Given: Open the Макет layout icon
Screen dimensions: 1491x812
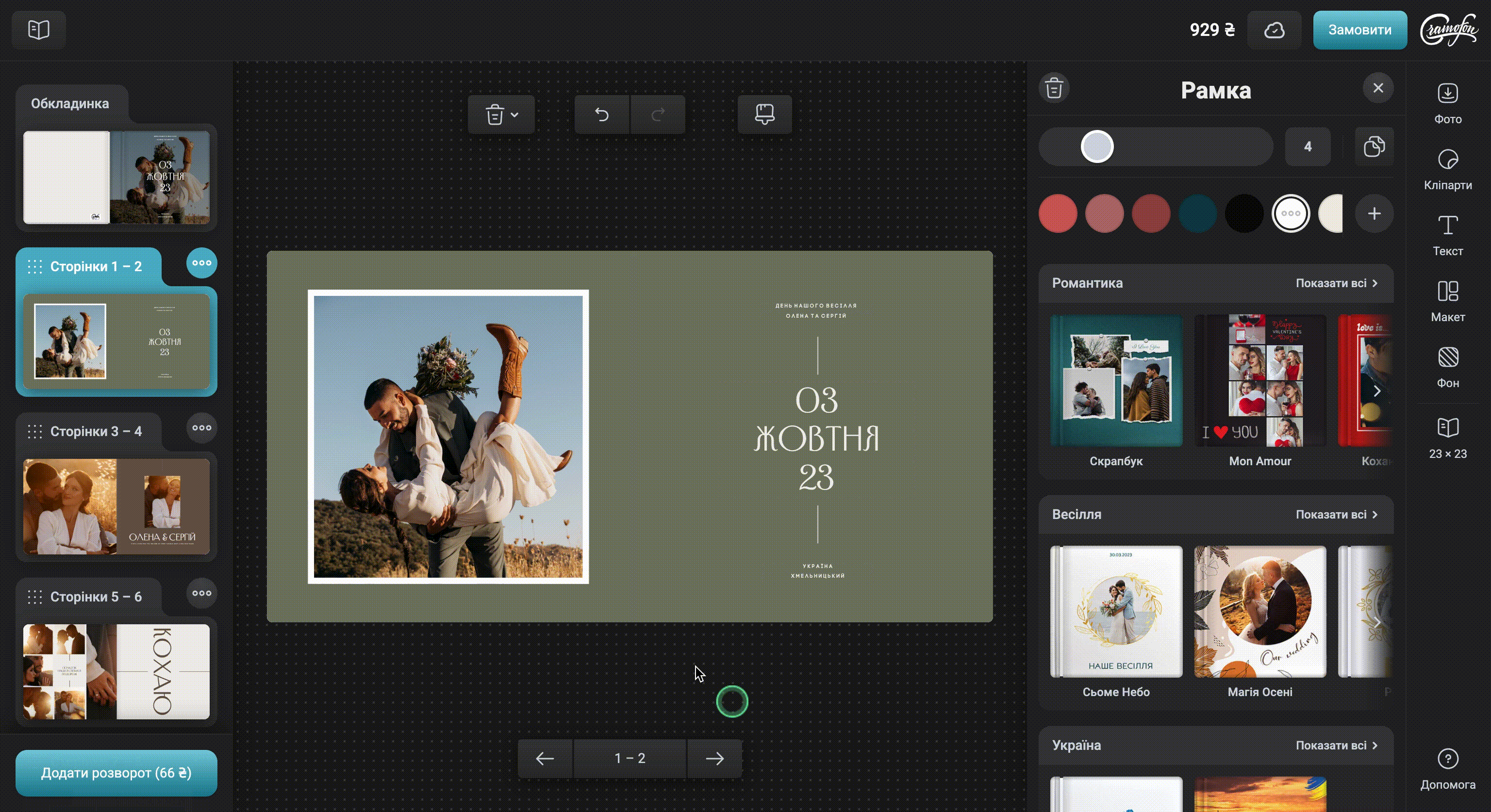Looking at the screenshot, I should [1448, 292].
